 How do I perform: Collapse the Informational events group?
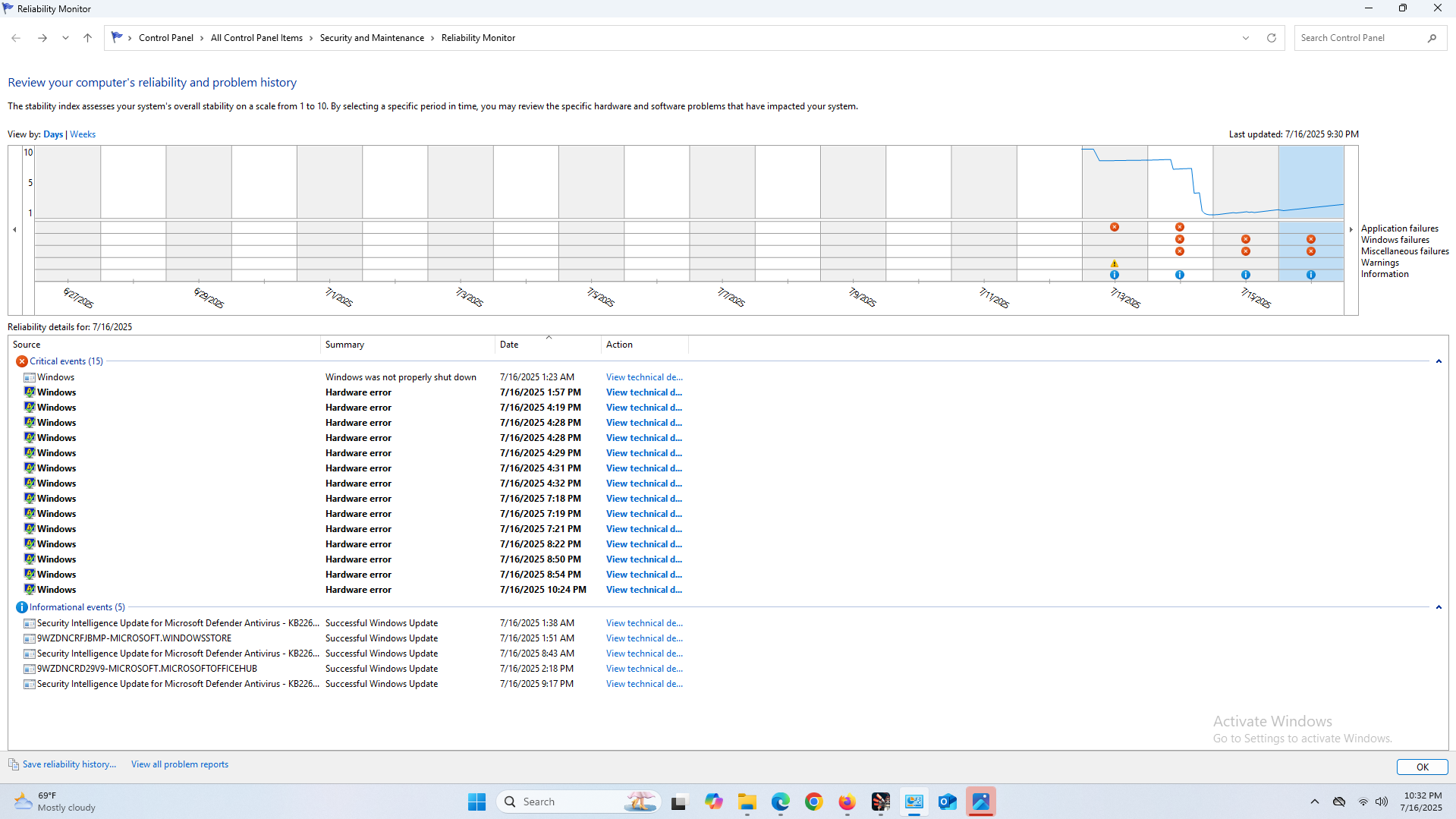point(1438,607)
